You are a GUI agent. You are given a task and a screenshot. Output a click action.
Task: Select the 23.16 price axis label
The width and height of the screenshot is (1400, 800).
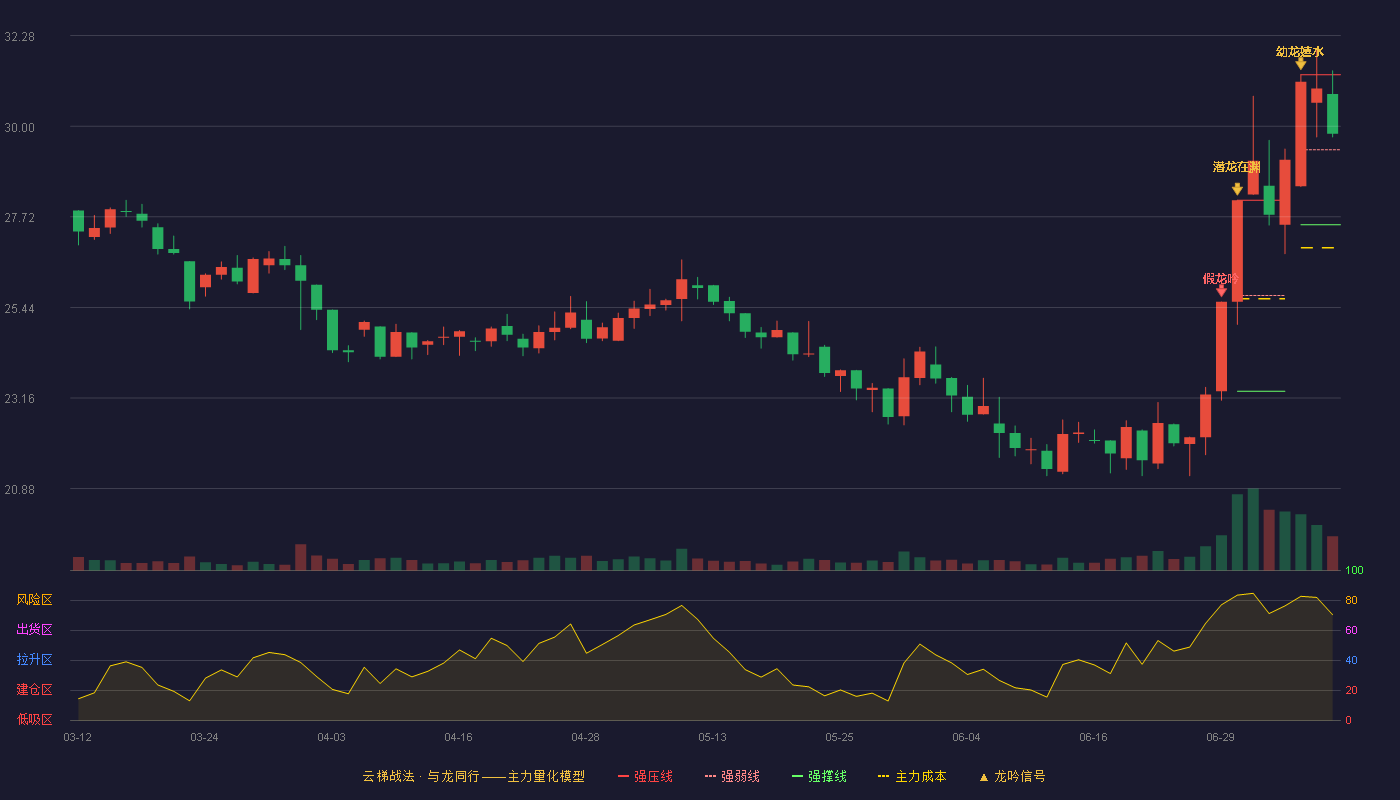click(20, 399)
